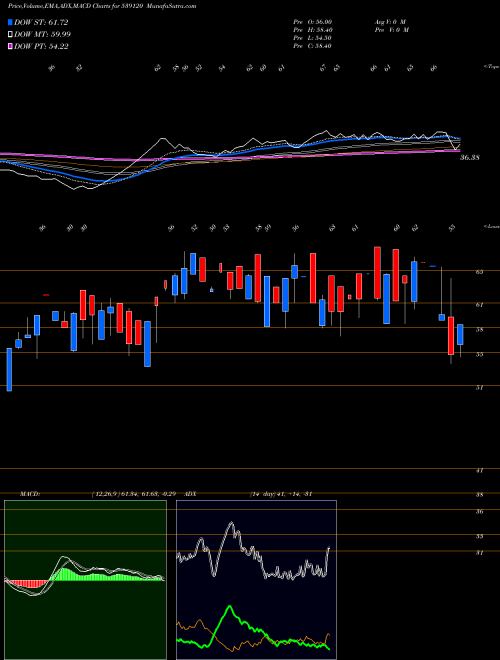
Task: Click the 55 price axis label
Action: (479, 354)
